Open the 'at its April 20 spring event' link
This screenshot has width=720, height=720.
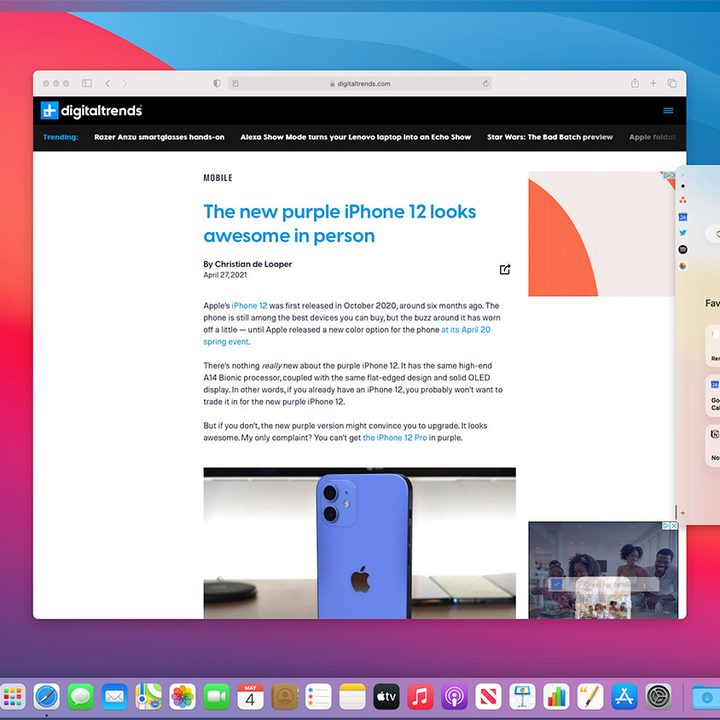coord(347,336)
